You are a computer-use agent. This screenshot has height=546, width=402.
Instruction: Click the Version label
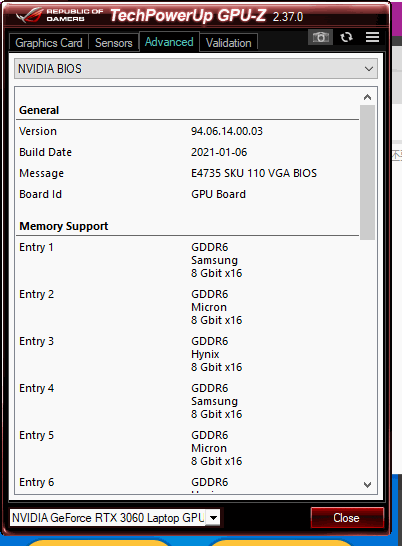(38, 131)
